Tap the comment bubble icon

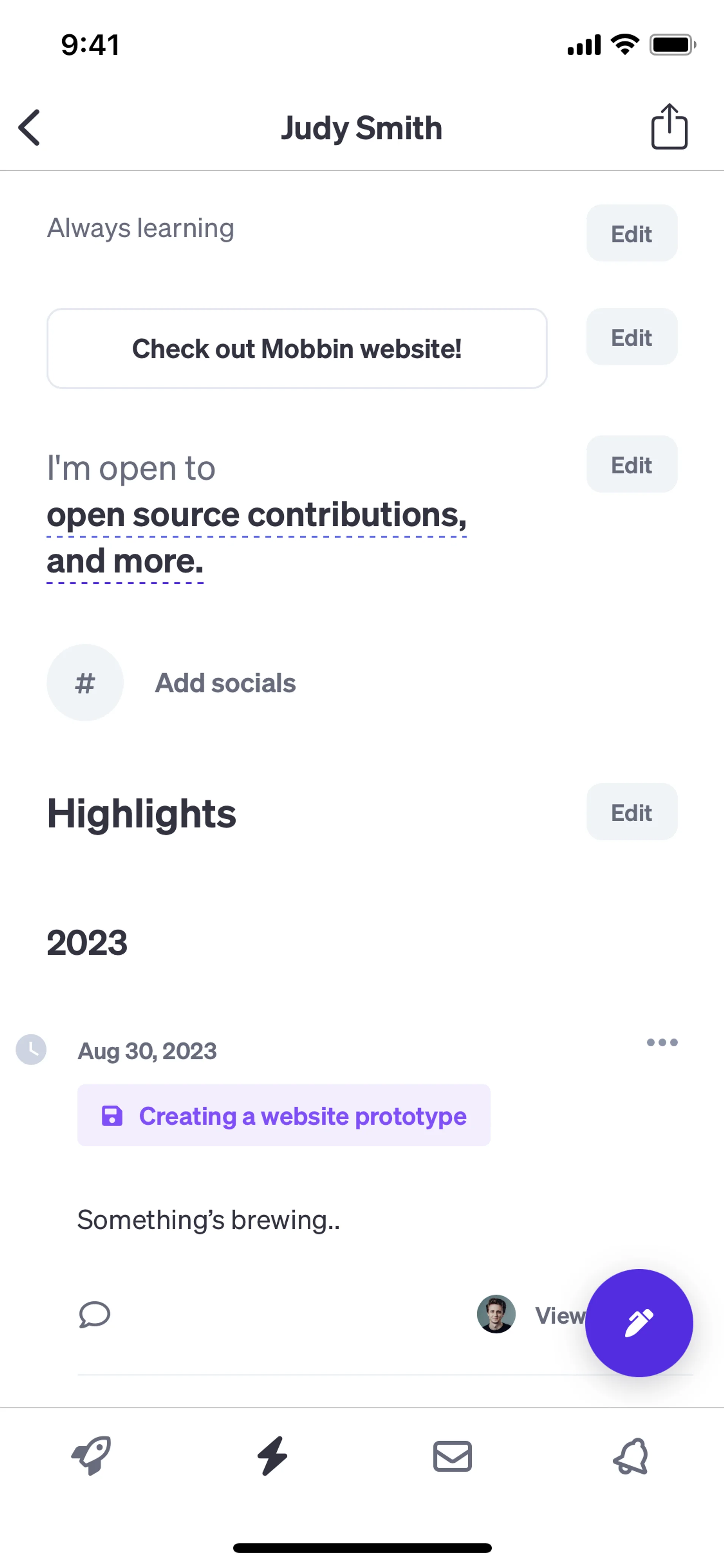[x=95, y=1314]
